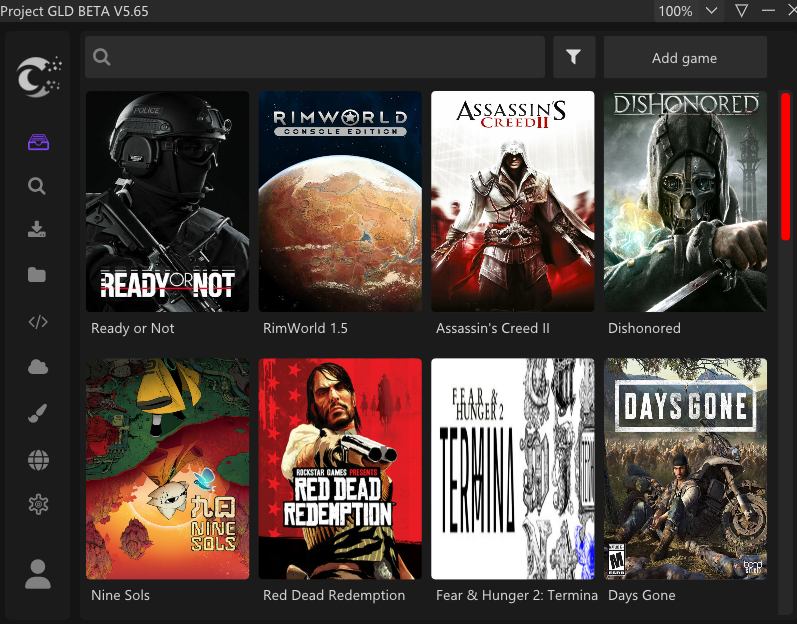The image size is (797, 624).
Task: Click the magnifier icon in search bar
Action: (x=102, y=57)
